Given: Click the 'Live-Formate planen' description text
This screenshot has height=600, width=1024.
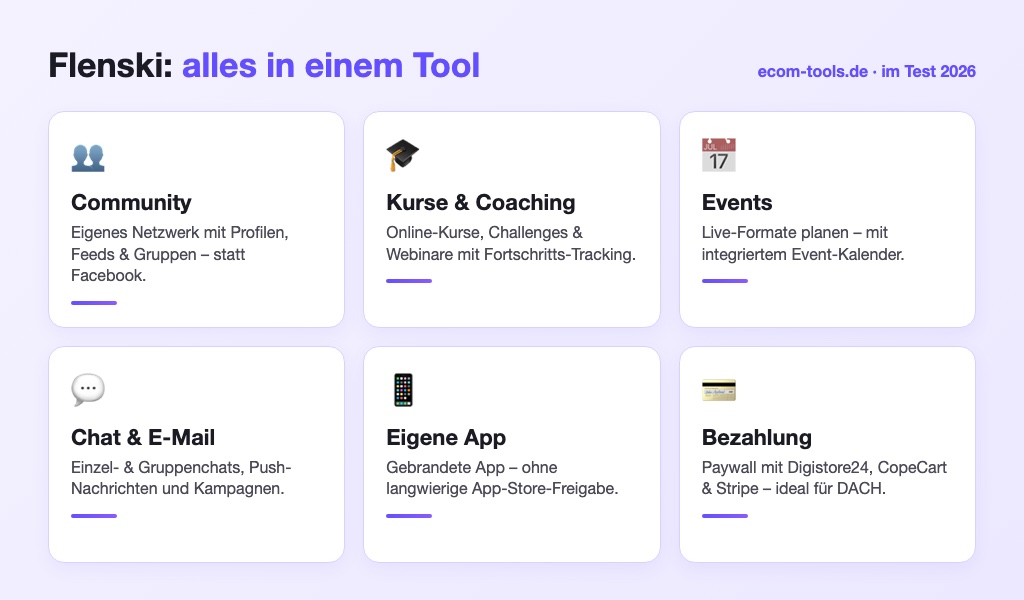Looking at the screenshot, I should click(803, 244).
